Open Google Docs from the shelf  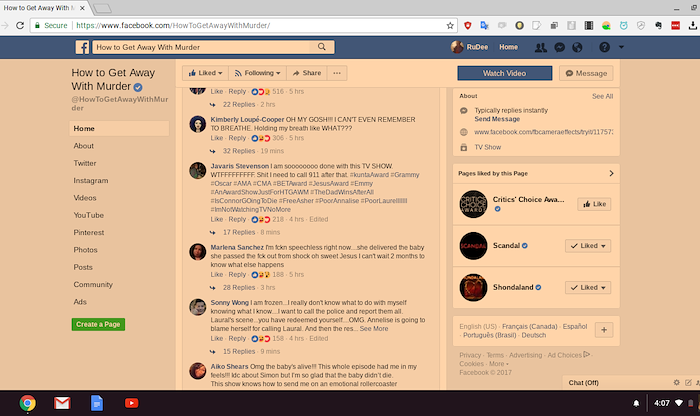pyautogui.click(x=97, y=404)
